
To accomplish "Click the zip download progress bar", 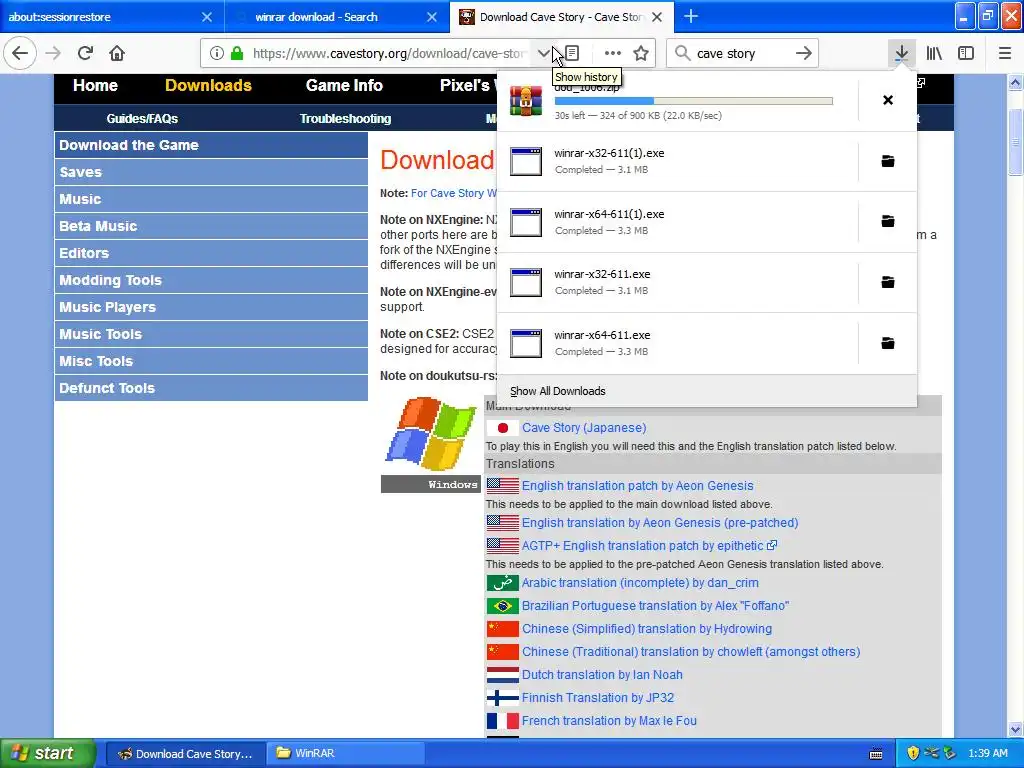I will pos(694,101).
